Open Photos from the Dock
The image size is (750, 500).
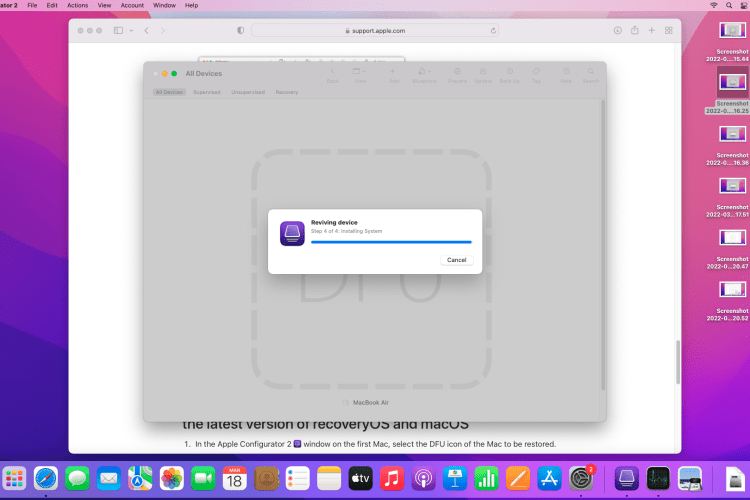click(171, 478)
